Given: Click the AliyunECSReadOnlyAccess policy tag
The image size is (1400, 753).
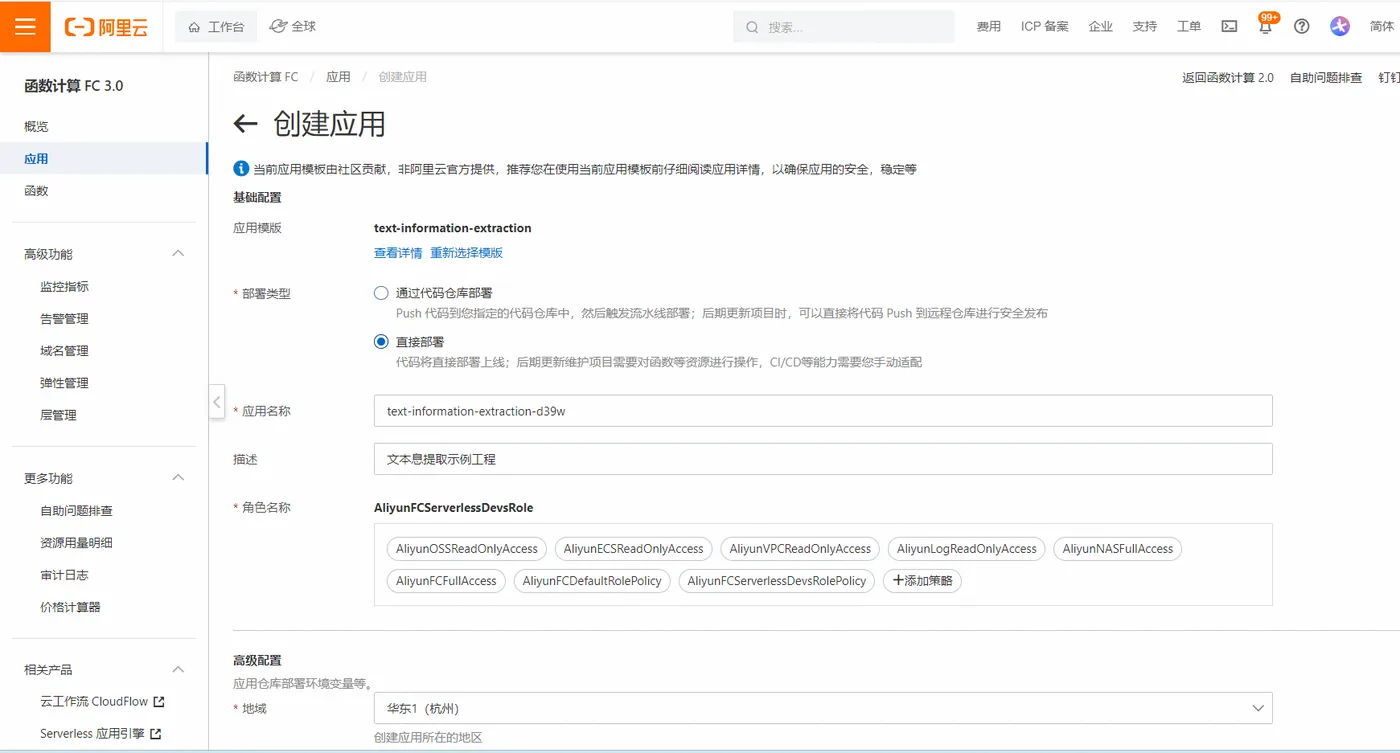Looking at the screenshot, I should click(634, 548).
